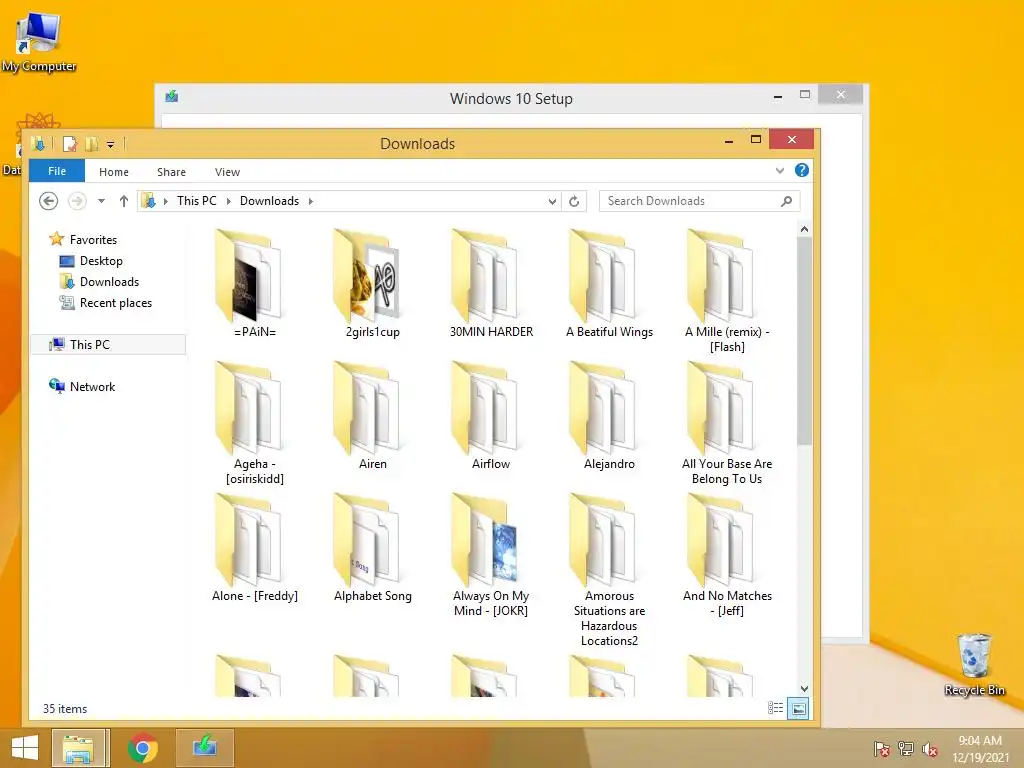This screenshot has width=1024, height=768.
Task: Open the 2girls1cup folder icon
Action: point(367,274)
